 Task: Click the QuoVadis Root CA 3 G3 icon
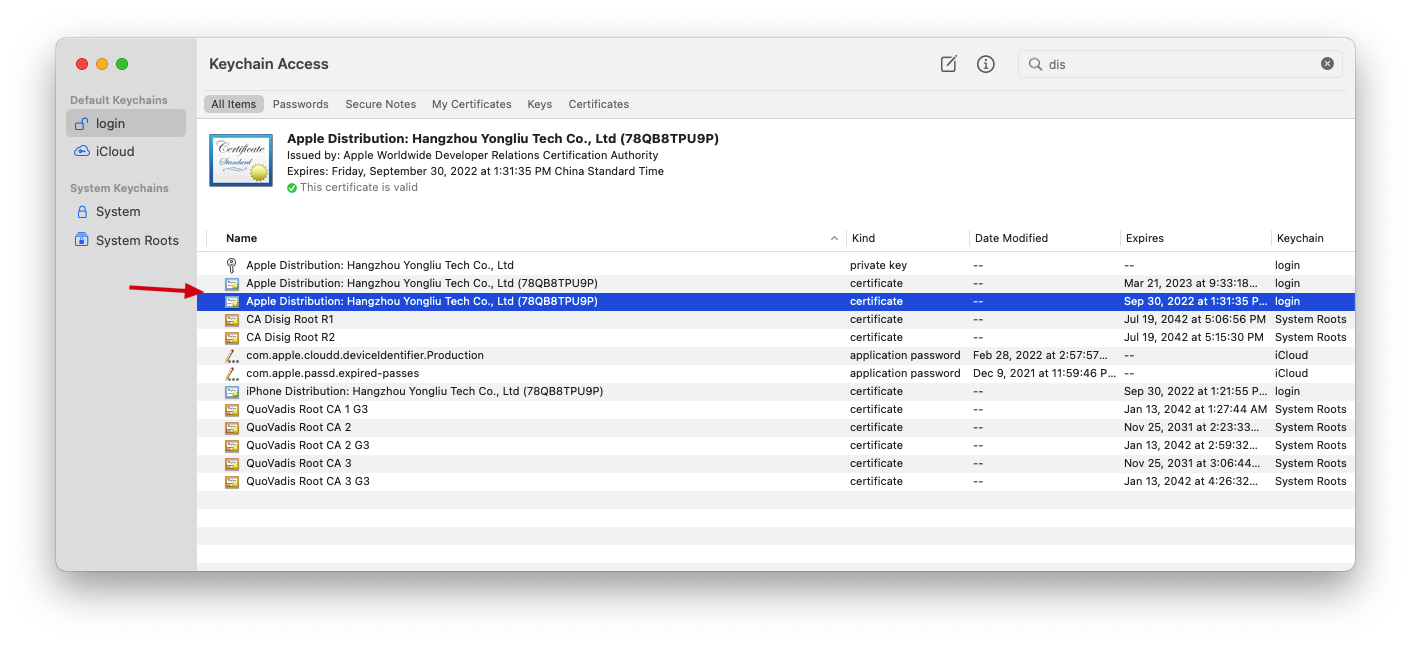point(232,481)
